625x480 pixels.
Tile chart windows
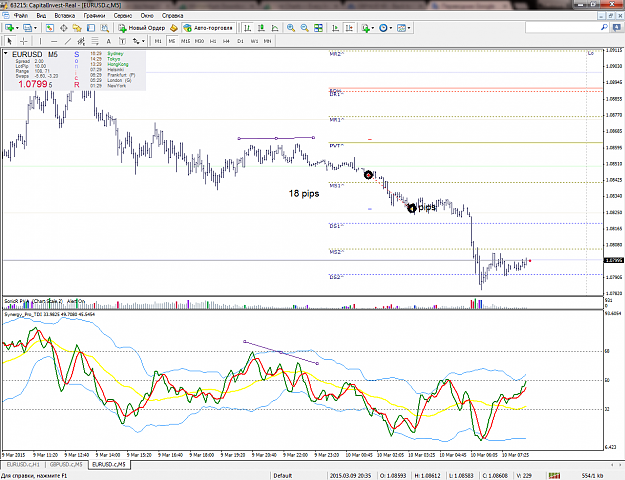[x=318, y=28]
